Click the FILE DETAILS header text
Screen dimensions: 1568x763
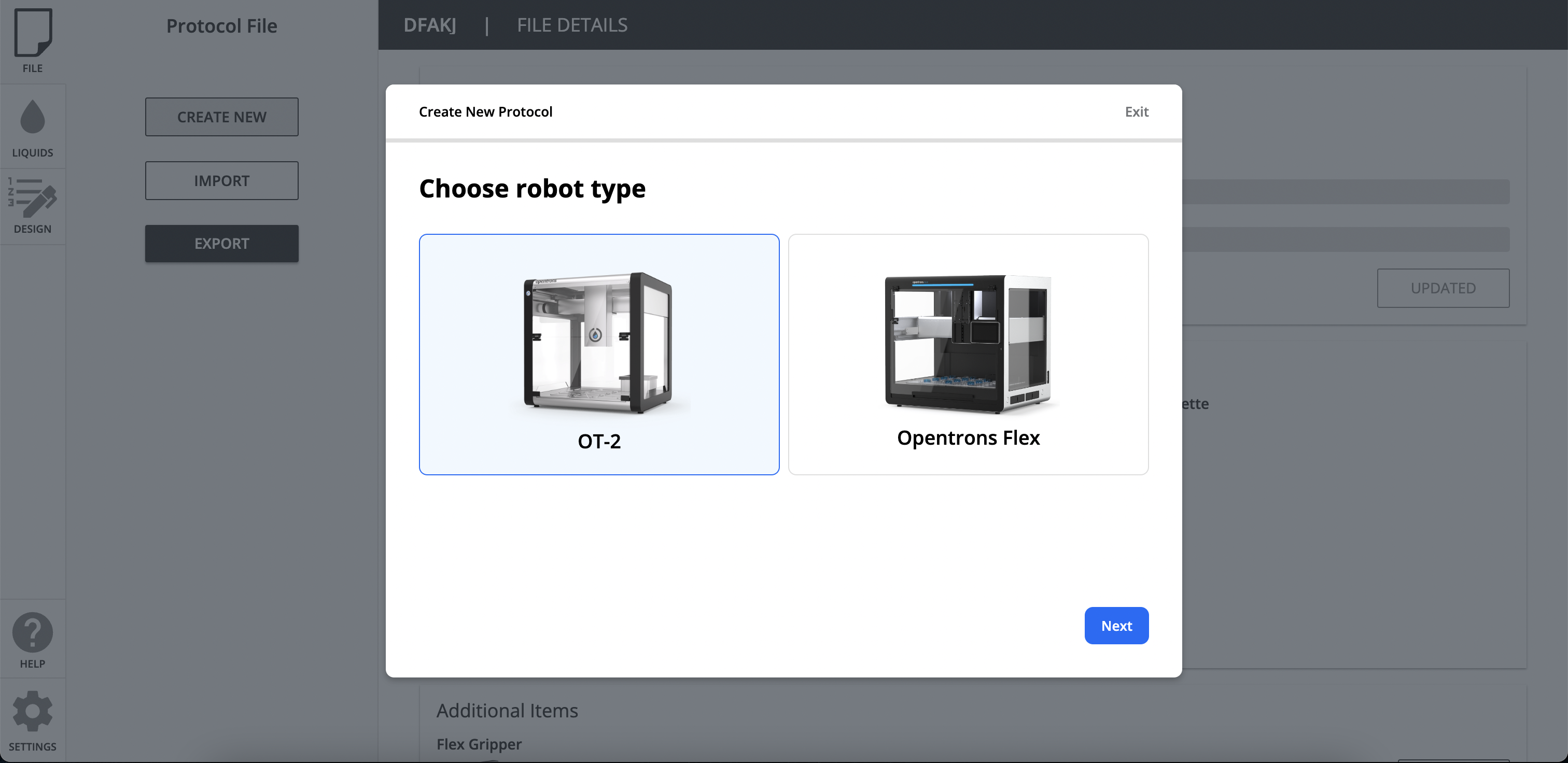coord(572,25)
